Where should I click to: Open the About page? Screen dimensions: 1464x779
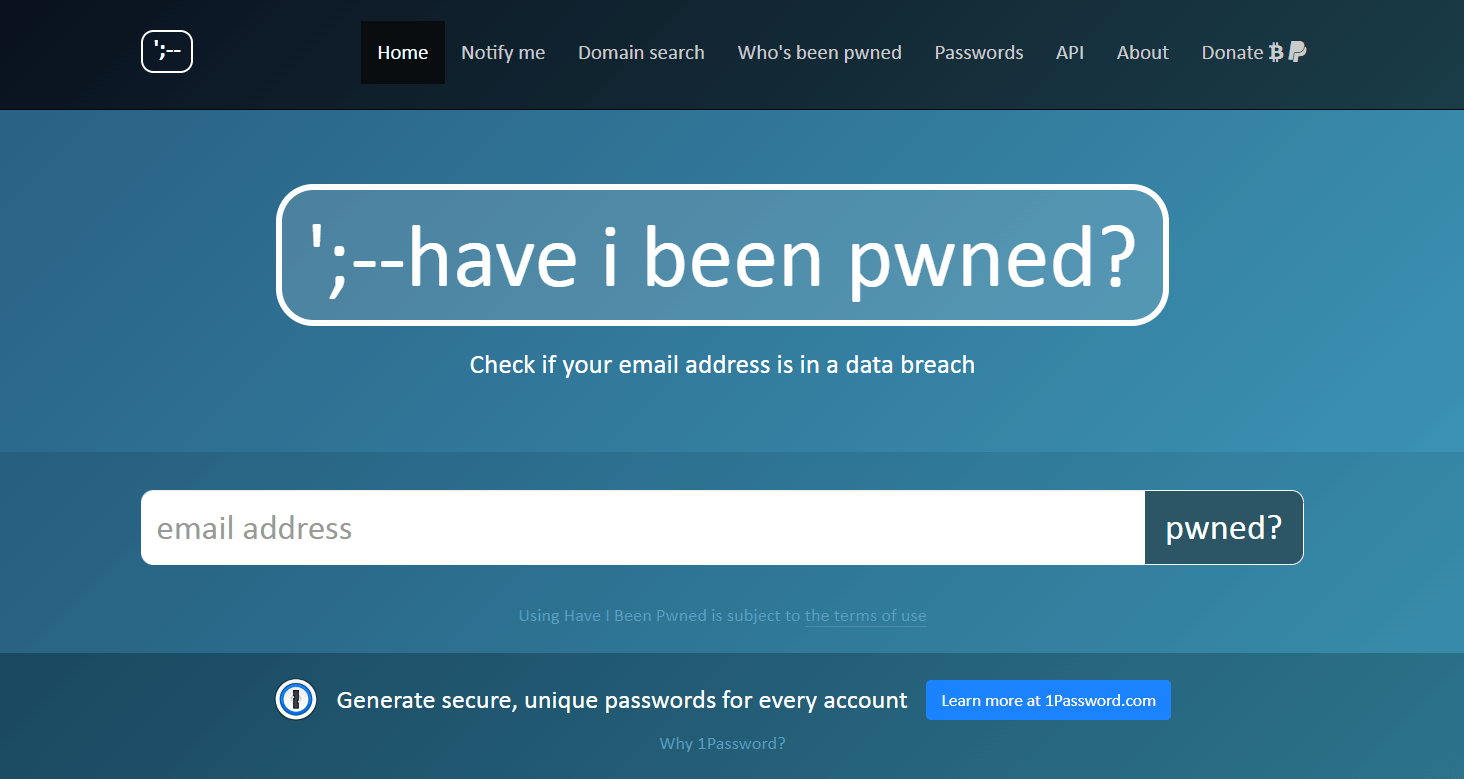1142,52
